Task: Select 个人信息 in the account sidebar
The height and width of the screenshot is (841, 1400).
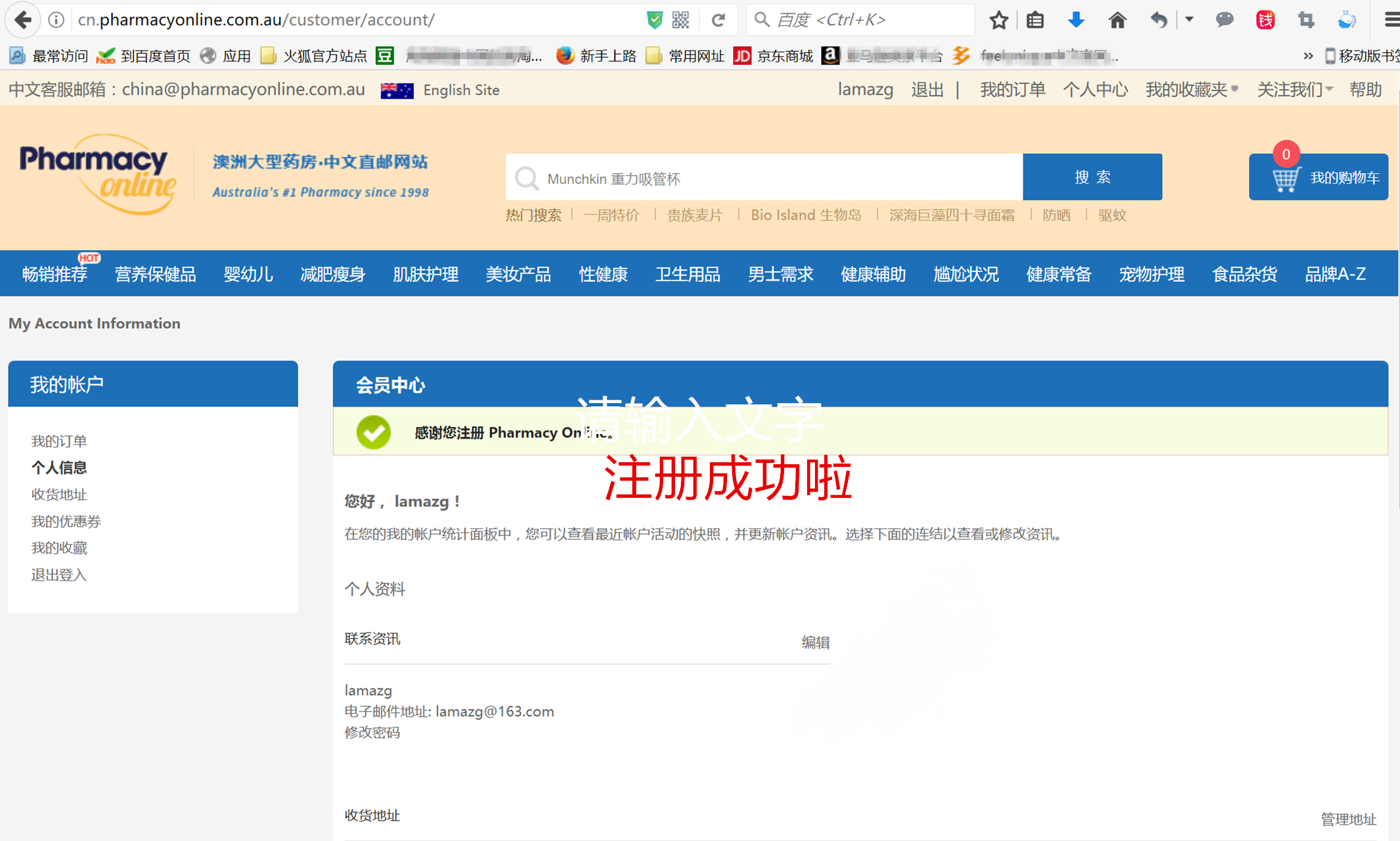Action: (x=59, y=468)
